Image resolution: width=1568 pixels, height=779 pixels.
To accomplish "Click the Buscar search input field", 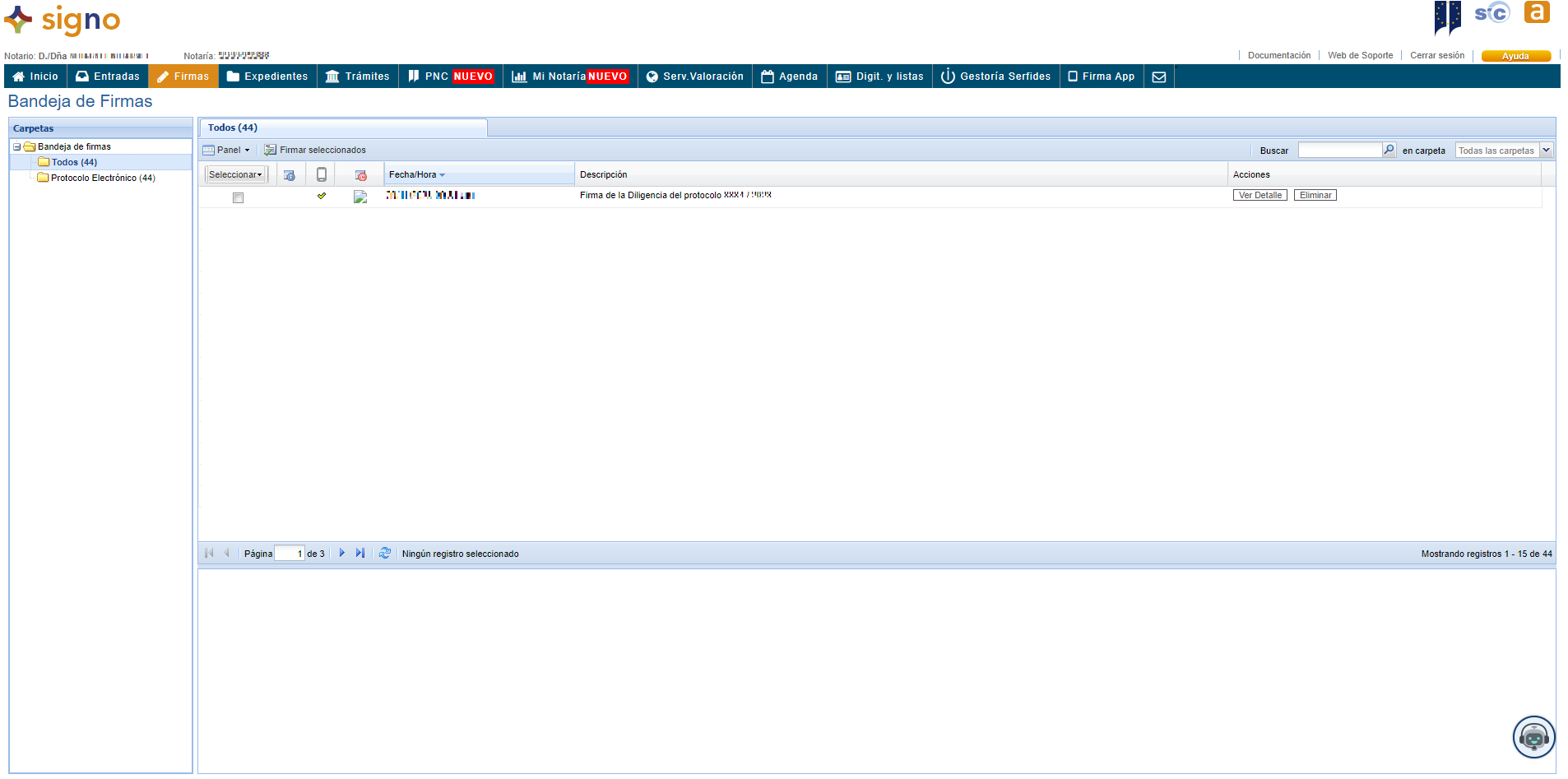I will 1339,150.
